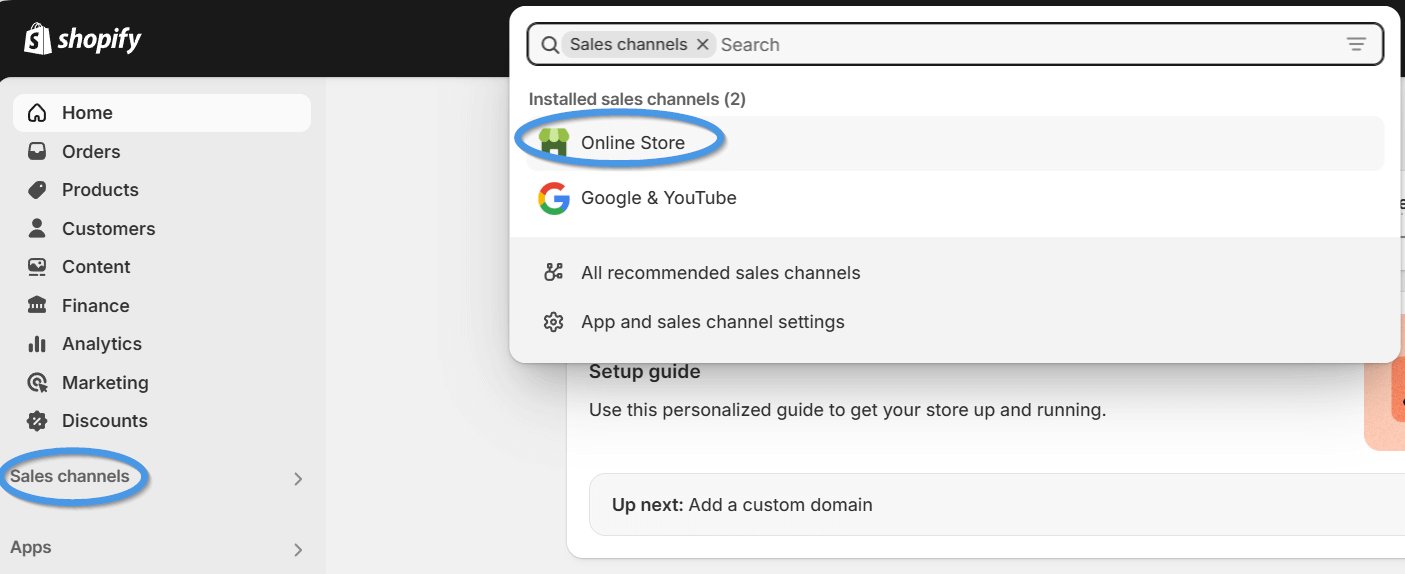Screen dimensions: 1405x574
Task: Remove the Sales channels search filter chip
Action: [702, 44]
